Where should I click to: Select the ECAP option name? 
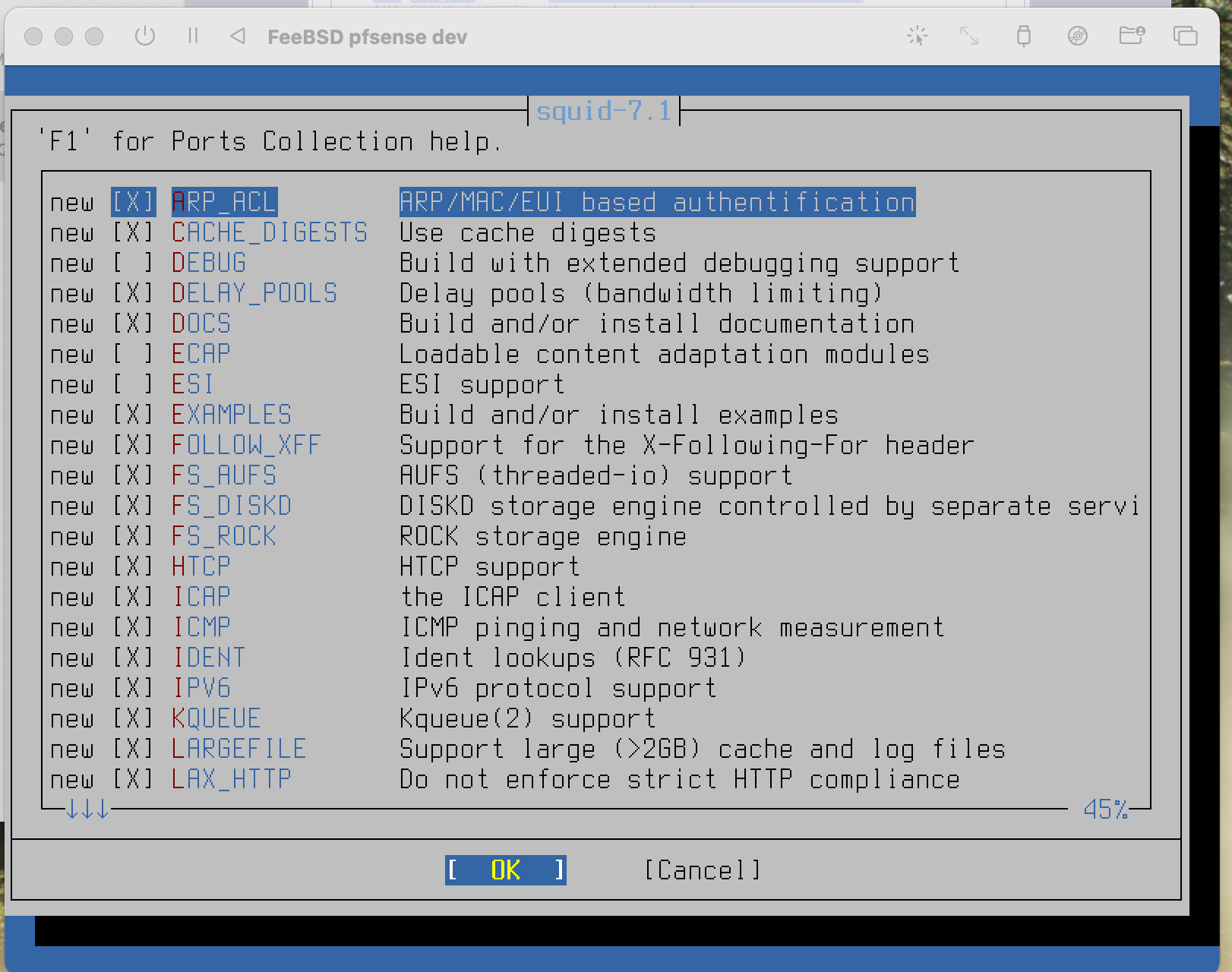[201, 355]
